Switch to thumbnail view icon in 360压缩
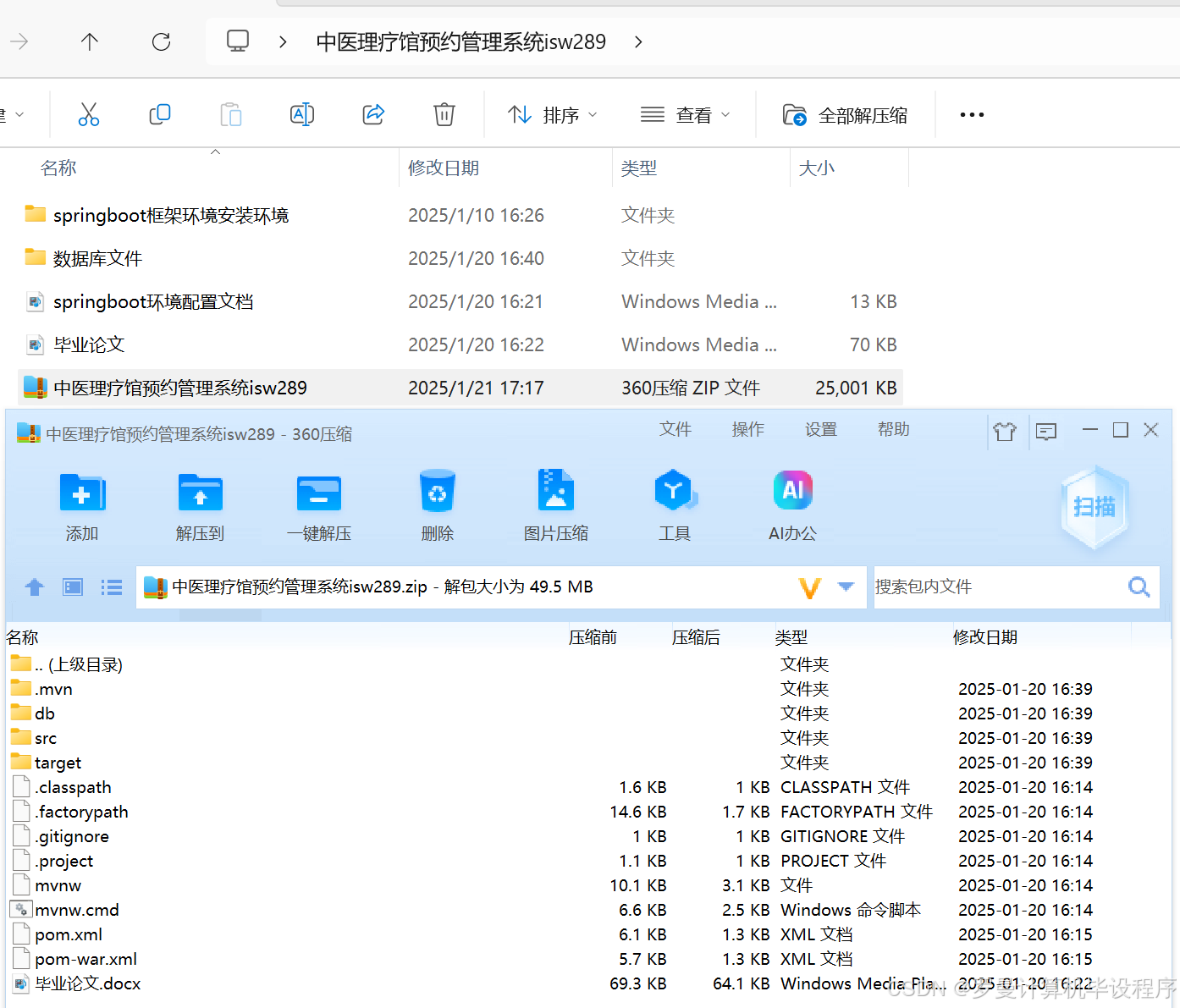 pyautogui.click(x=73, y=587)
